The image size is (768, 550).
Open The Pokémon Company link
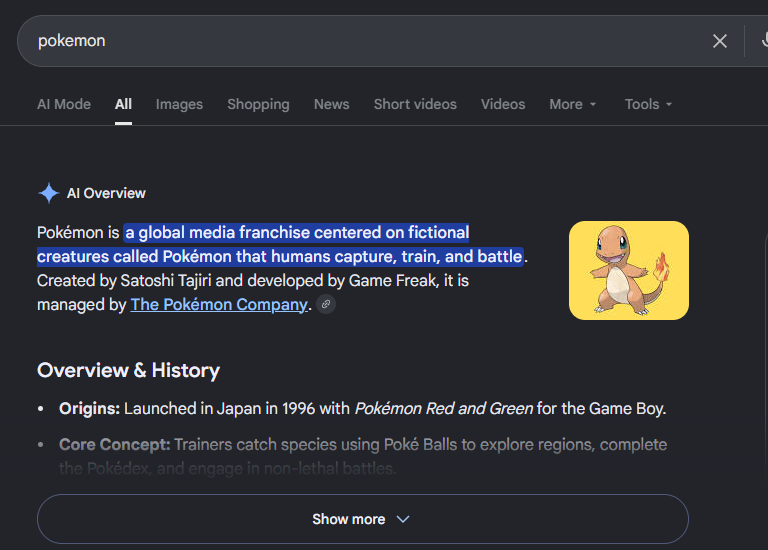pos(219,305)
